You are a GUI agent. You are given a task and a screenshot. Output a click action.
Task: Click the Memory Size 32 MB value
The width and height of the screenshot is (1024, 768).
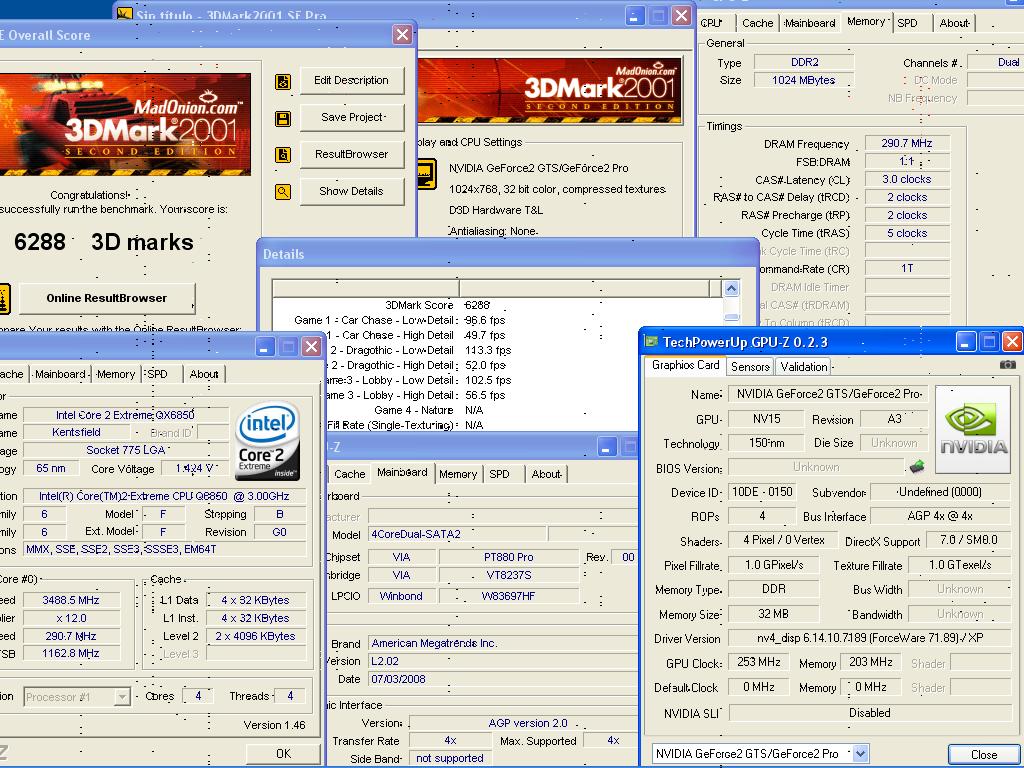pyautogui.click(x=774, y=614)
